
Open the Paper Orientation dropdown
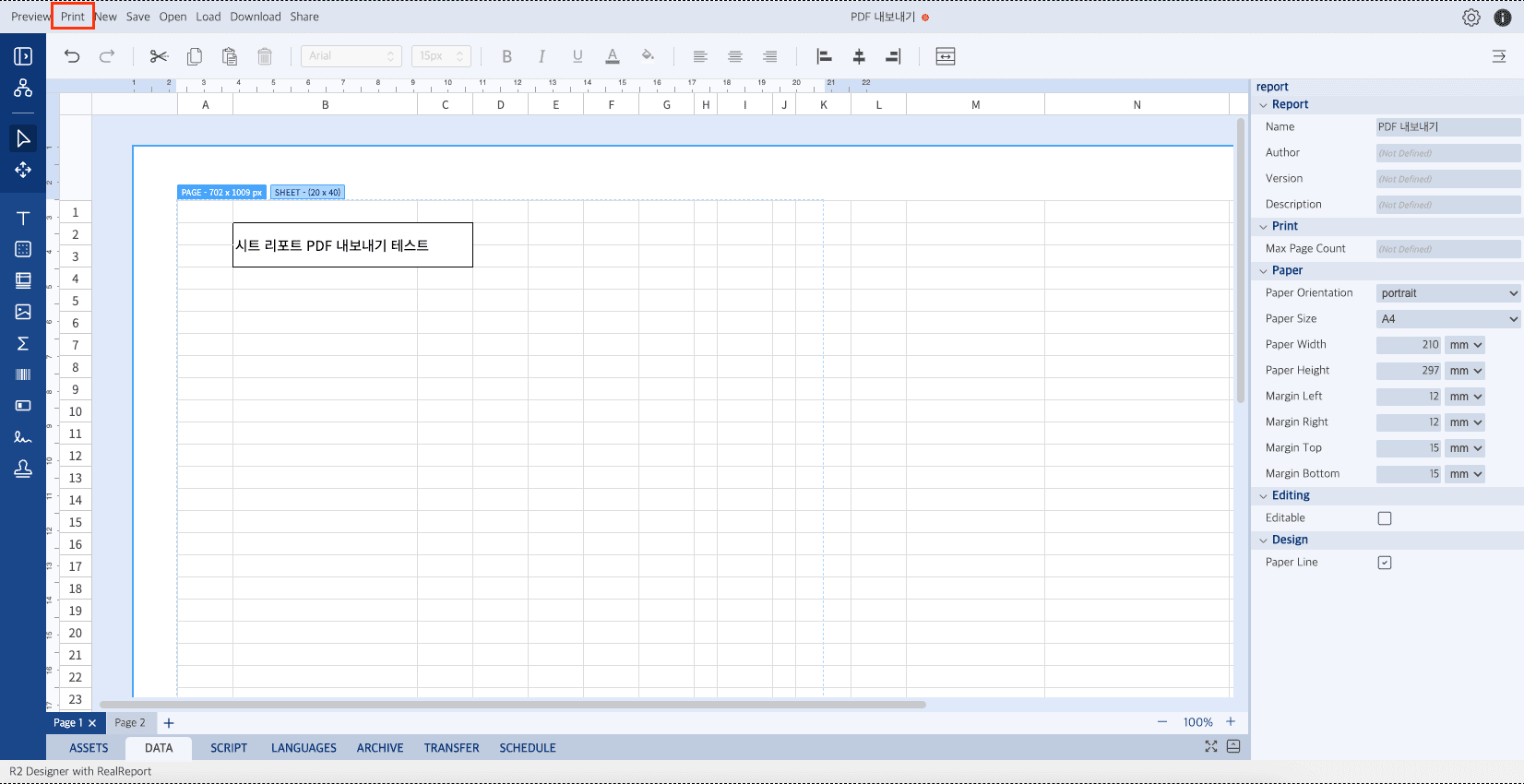pos(1448,293)
